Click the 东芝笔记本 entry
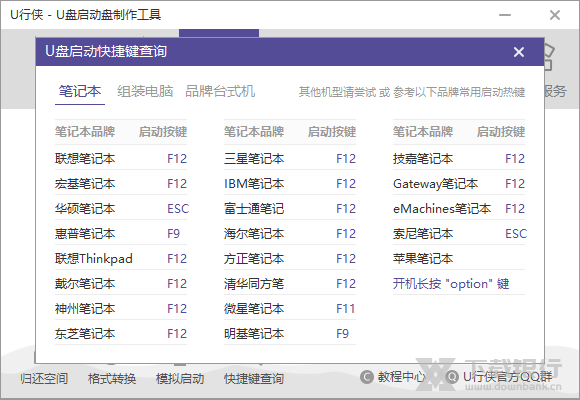The height and width of the screenshot is (400, 580). click(85, 333)
